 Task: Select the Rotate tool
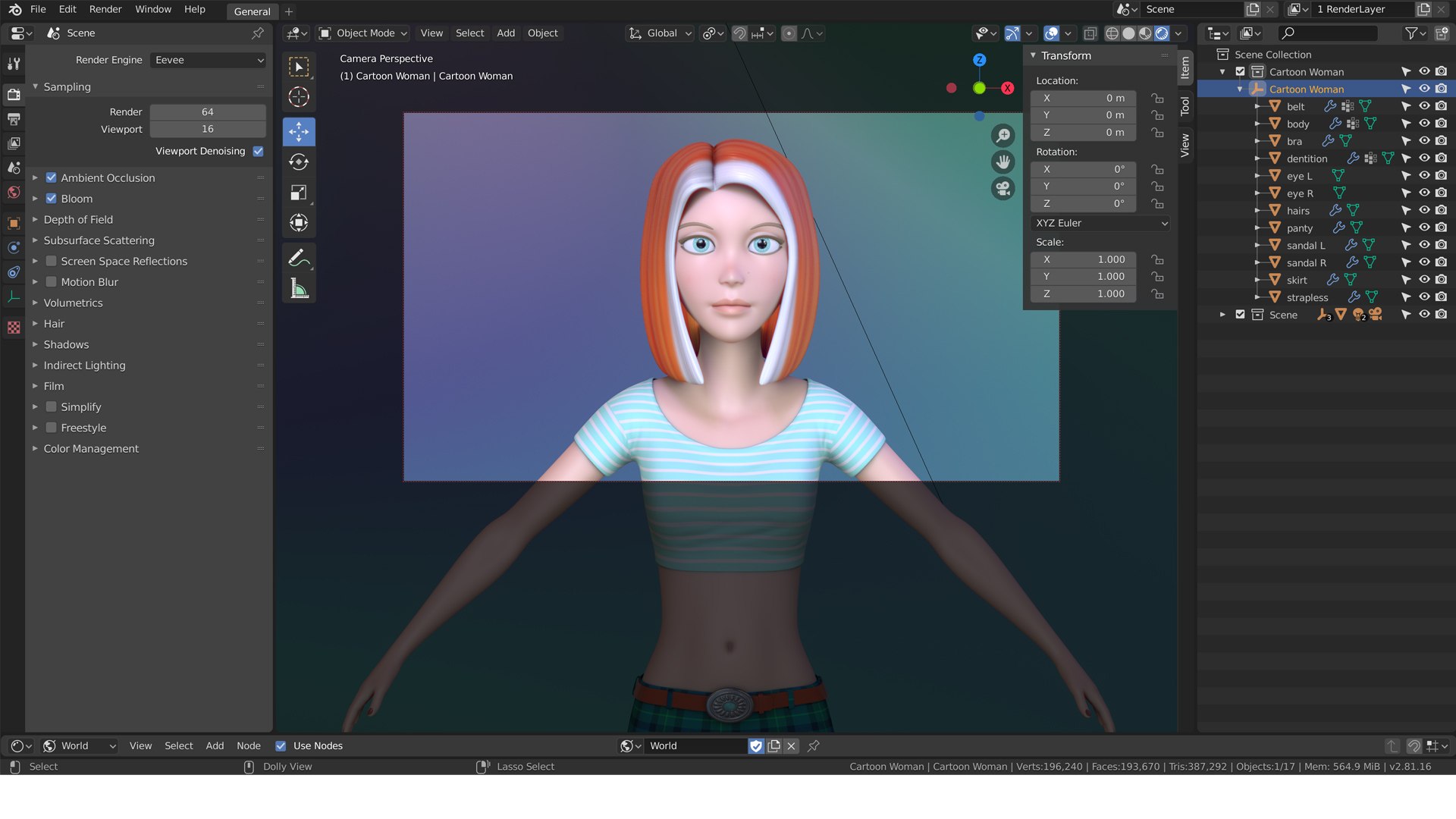(x=299, y=162)
